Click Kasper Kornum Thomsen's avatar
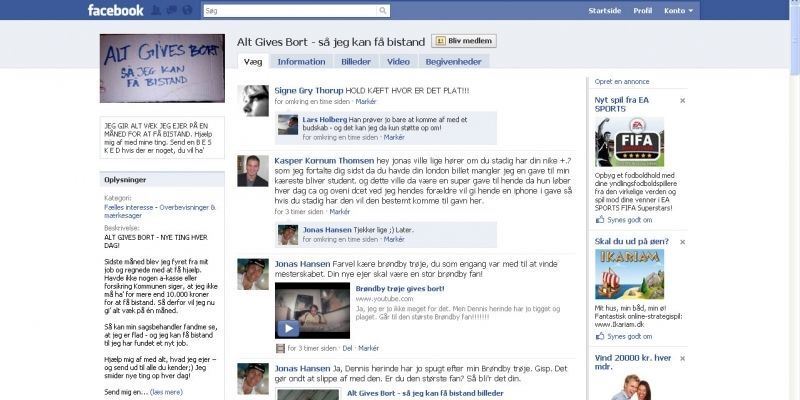Image resolution: width=800 pixels, height=400 pixels. pos(253,171)
